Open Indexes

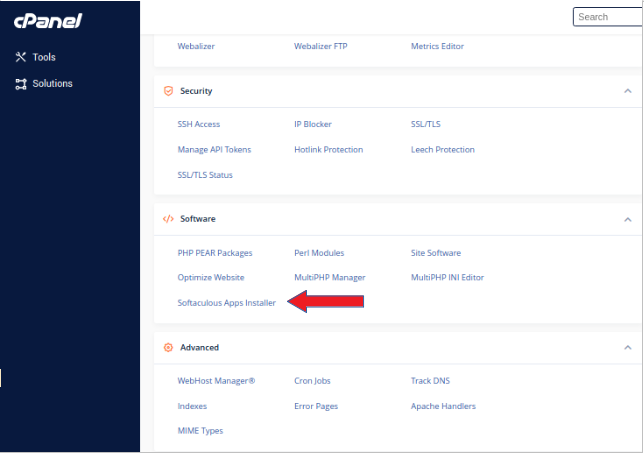click(192, 406)
